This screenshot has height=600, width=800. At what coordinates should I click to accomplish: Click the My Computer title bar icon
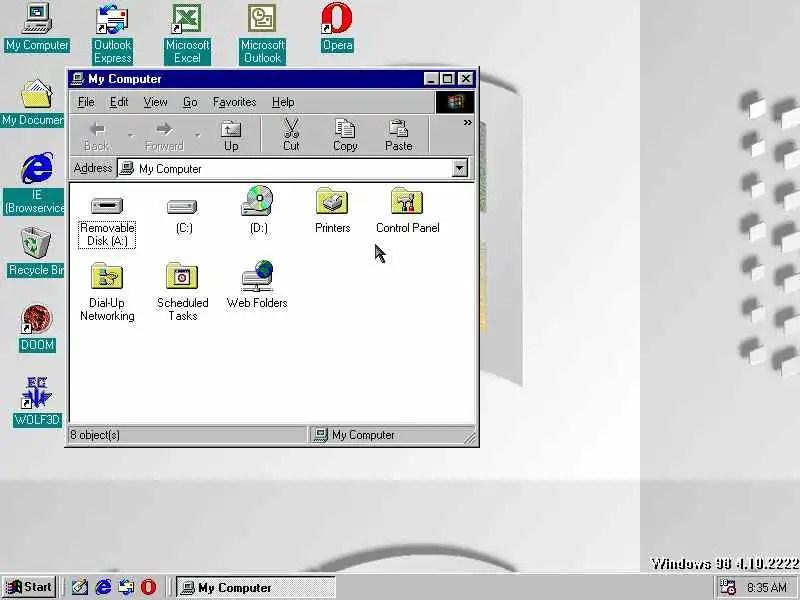pos(78,79)
